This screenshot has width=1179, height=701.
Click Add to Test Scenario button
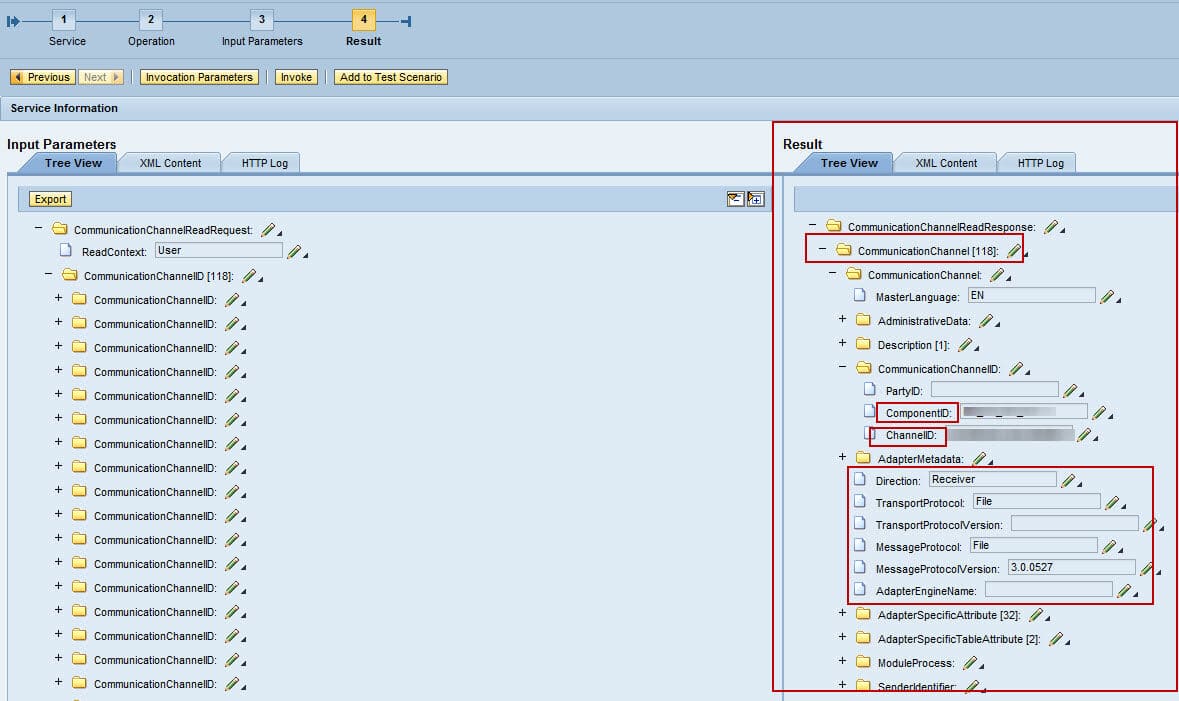coord(390,77)
